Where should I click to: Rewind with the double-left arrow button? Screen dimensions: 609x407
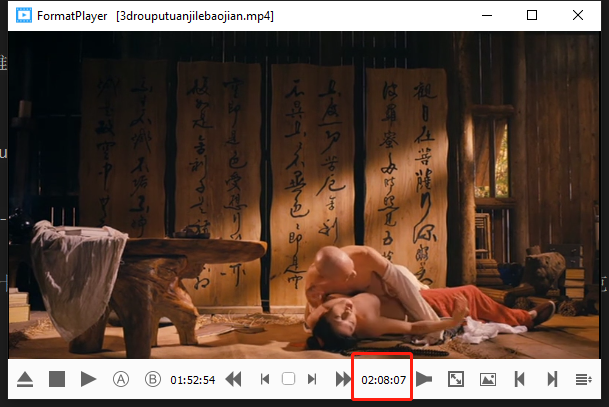233,379
